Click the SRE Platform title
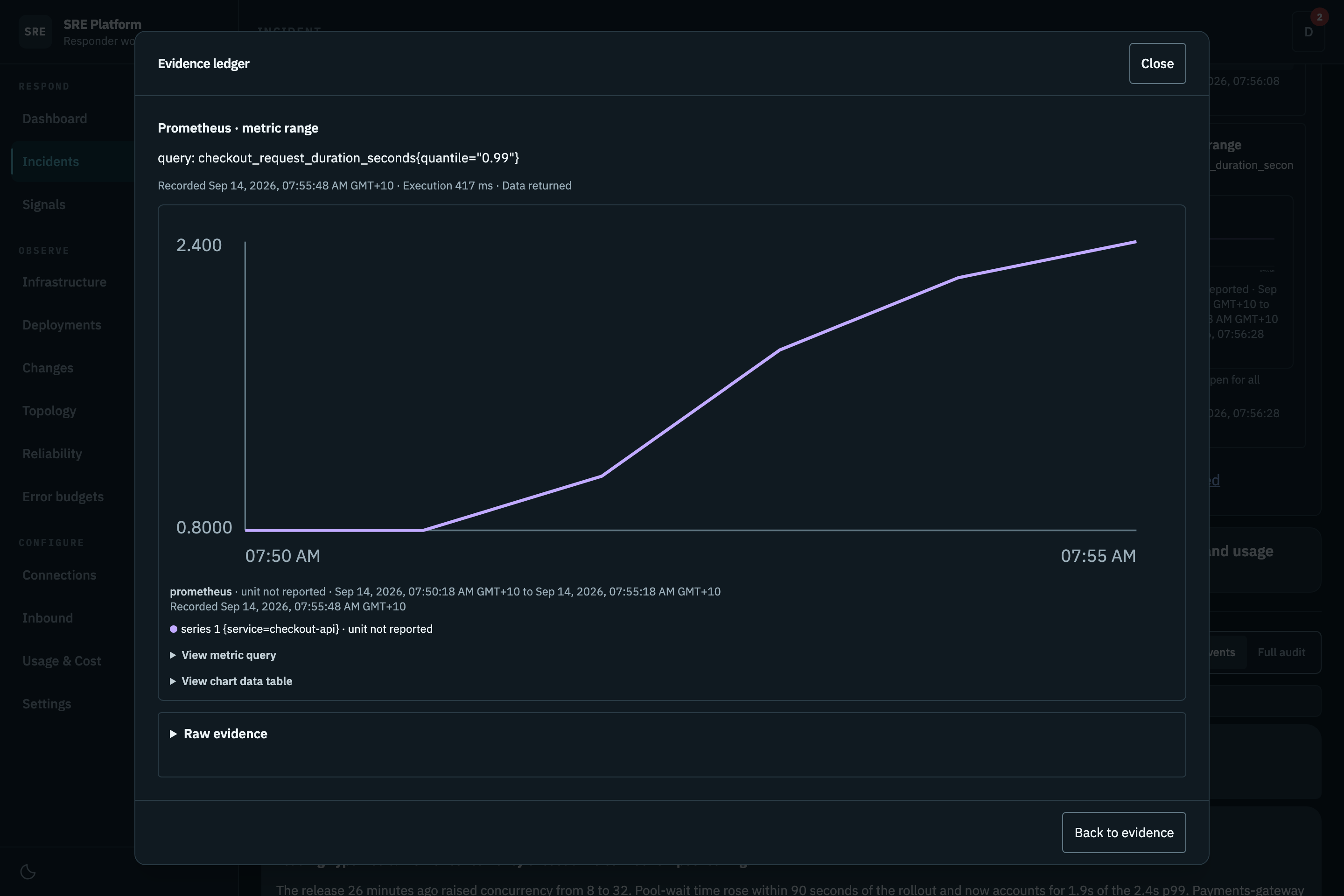 [102, 25]
